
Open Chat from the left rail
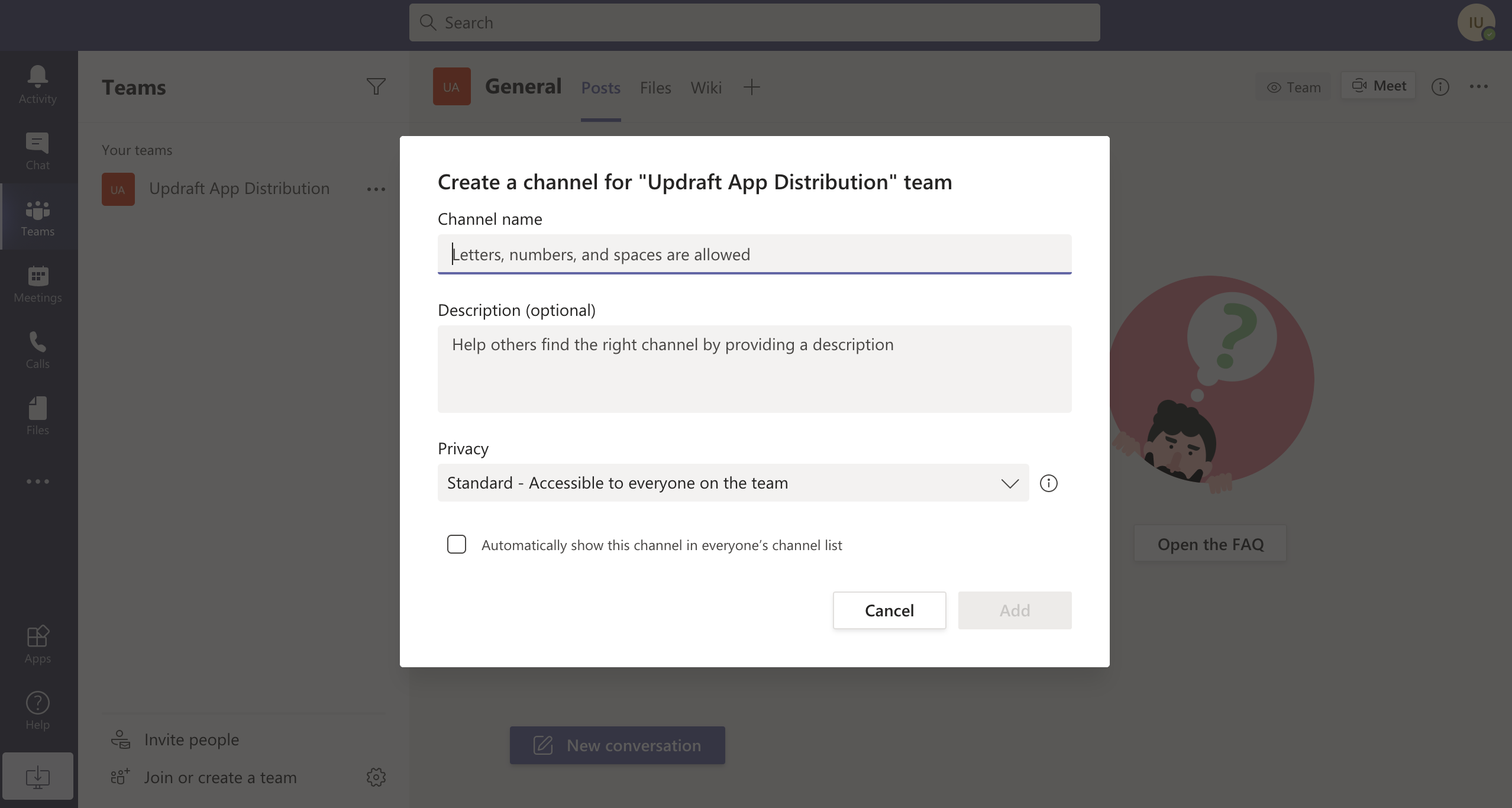tap(38, 151)
